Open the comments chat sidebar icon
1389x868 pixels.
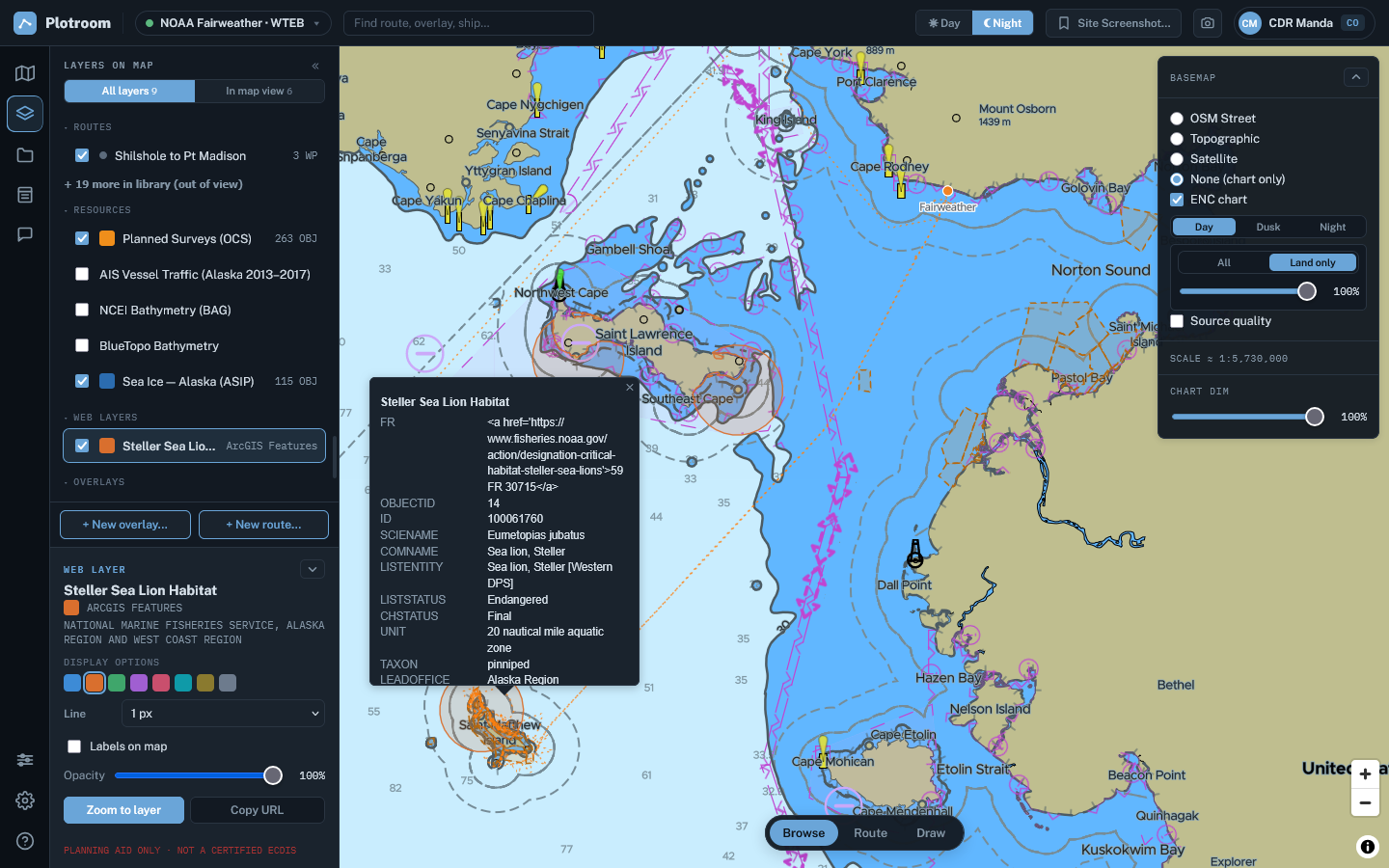pos(25,234)
